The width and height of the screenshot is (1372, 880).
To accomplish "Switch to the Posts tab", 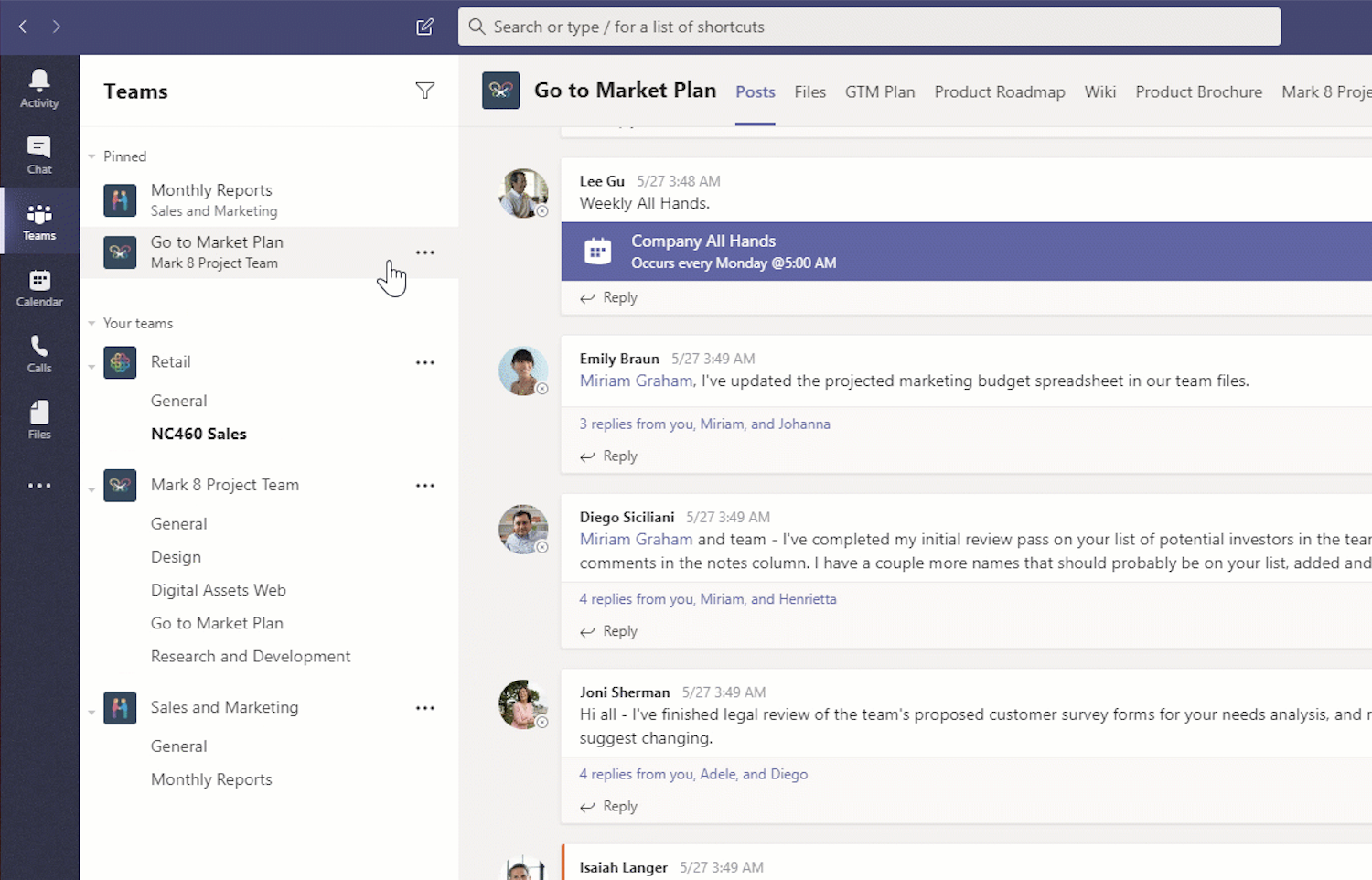I will click(756, 91).
